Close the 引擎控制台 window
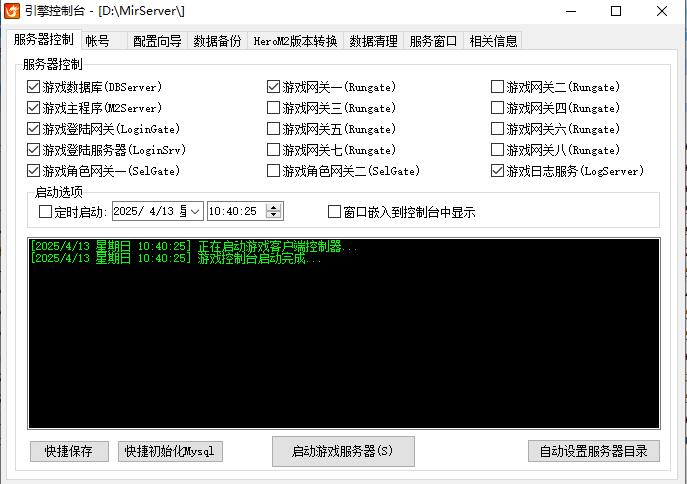Image resolution: width=687 pixels, height=484 pixels. pyautogui.click(x=662, y=11)
